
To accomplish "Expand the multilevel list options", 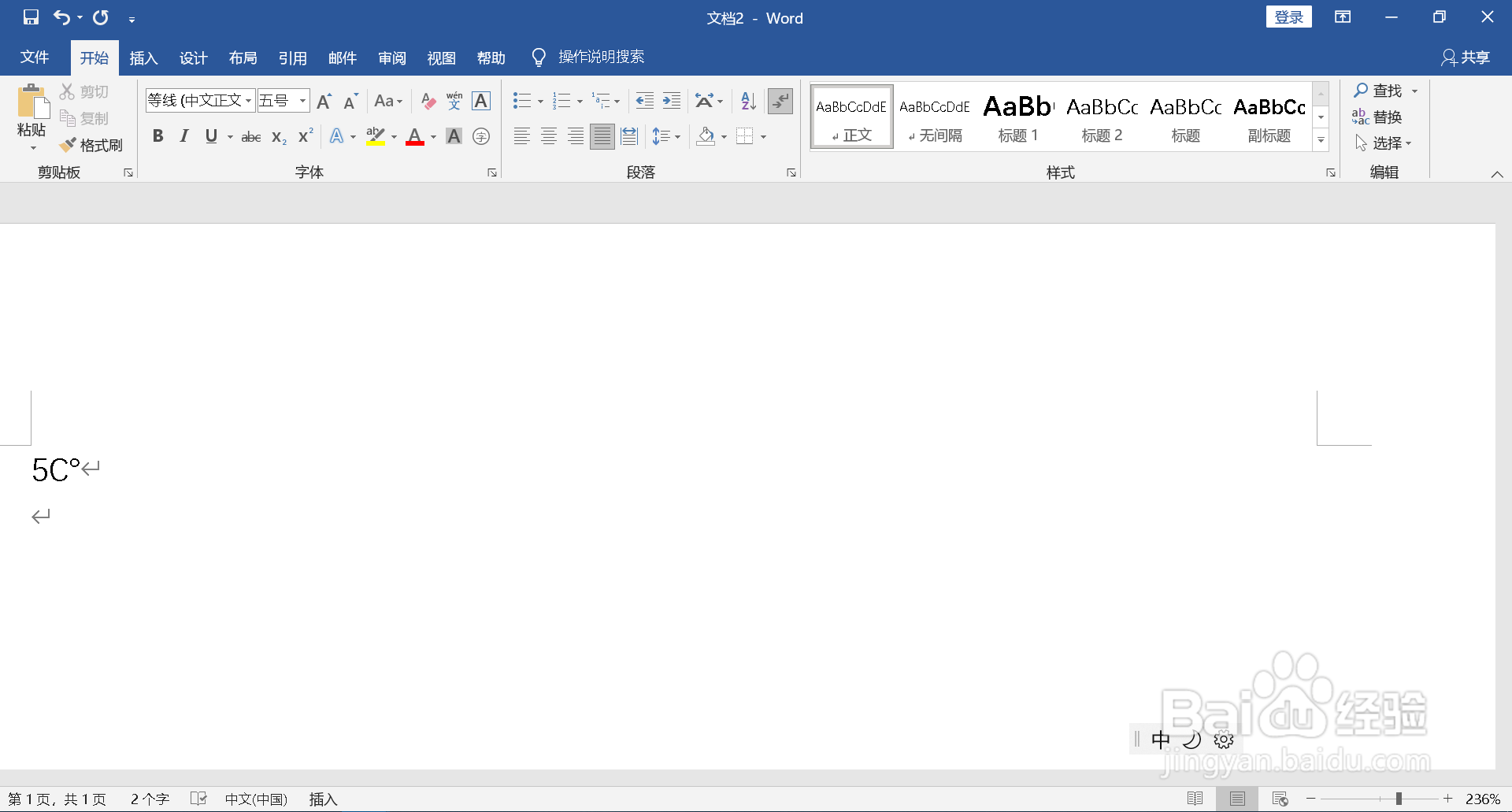I will [x=617, y=101].
